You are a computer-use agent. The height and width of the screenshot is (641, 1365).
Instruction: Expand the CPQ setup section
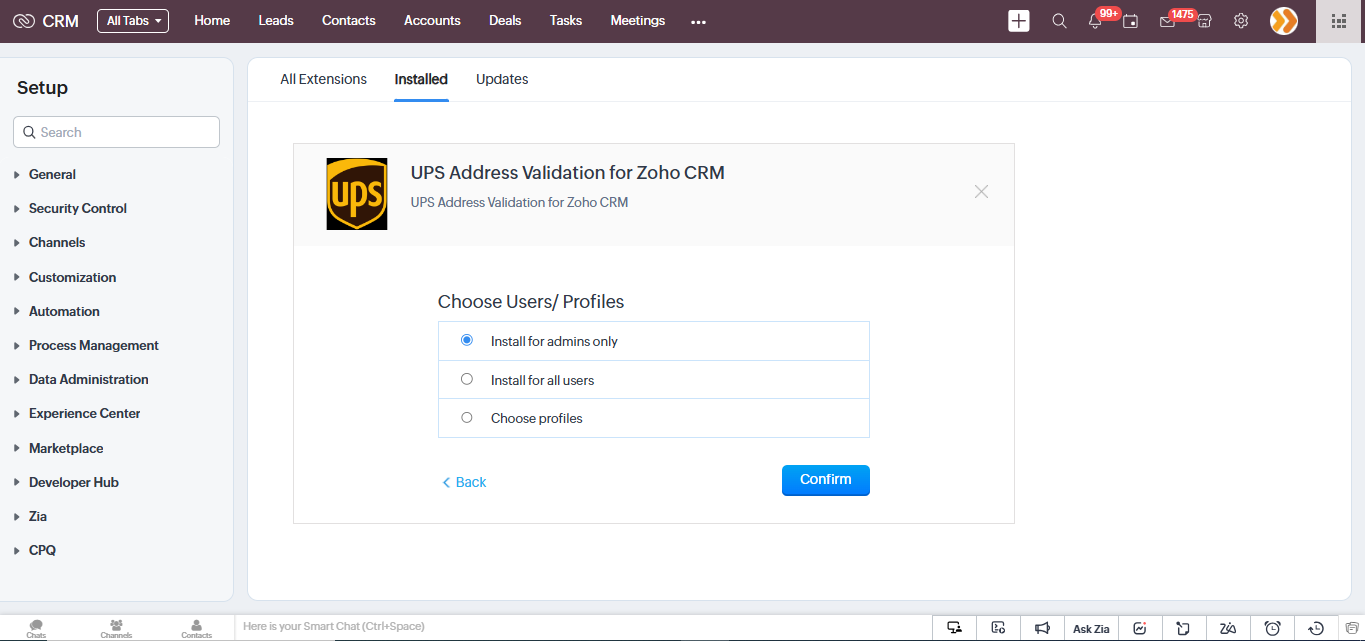point(42,550)
